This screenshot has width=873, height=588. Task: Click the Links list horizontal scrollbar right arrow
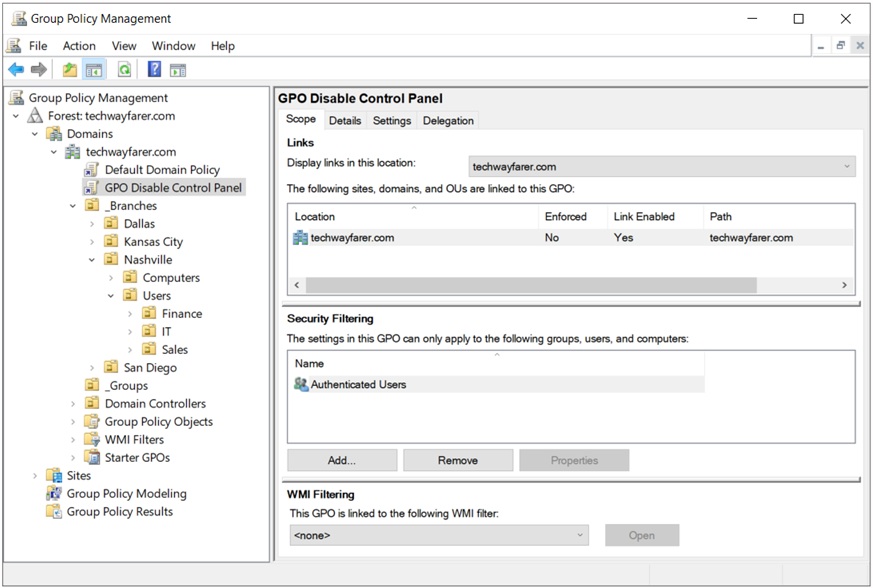click(845, 285)
